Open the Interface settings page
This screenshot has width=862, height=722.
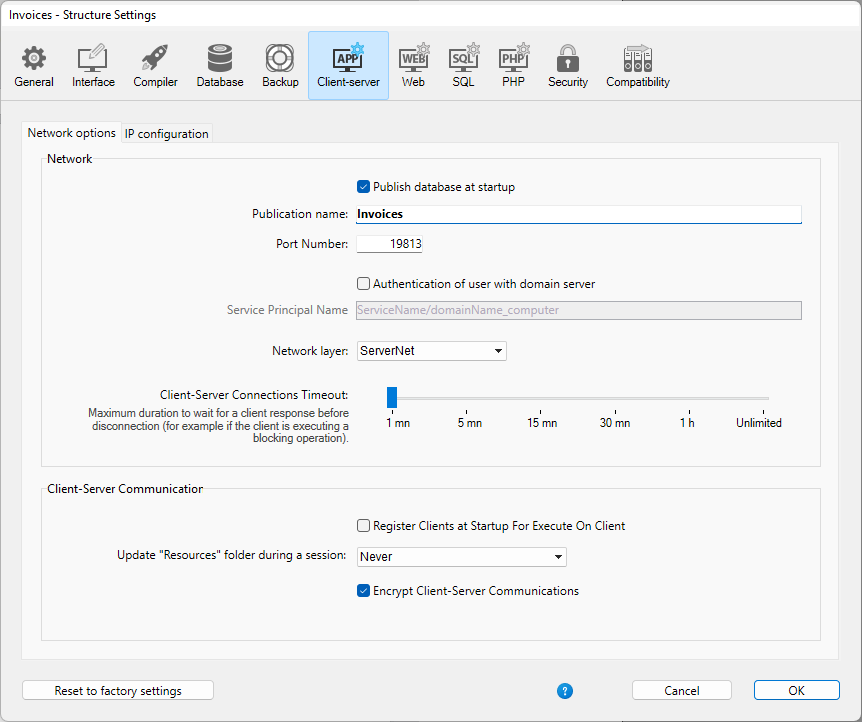click(x=93, y=66)
